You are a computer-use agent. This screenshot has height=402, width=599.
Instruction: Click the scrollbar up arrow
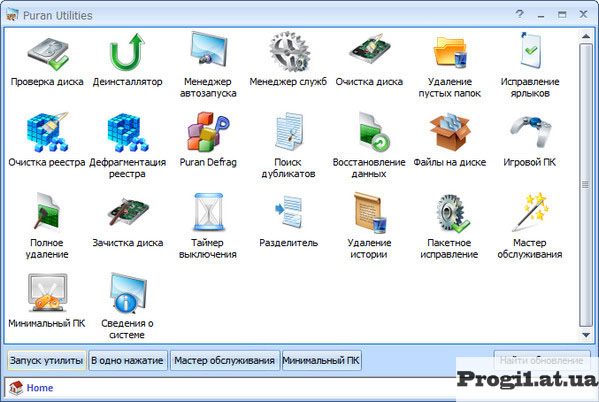coord(586,36)
